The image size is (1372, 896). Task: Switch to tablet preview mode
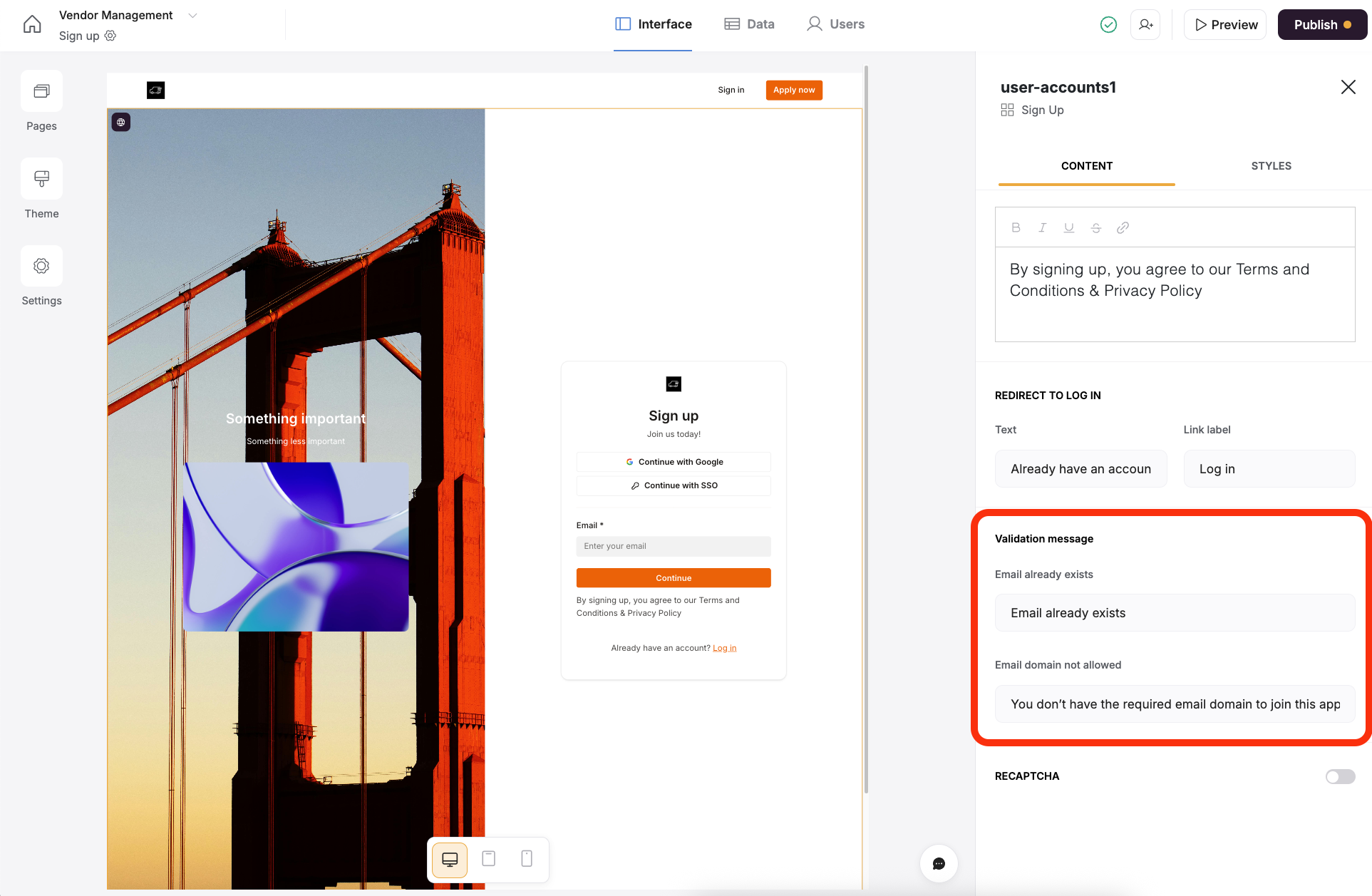tap(488, 859)
